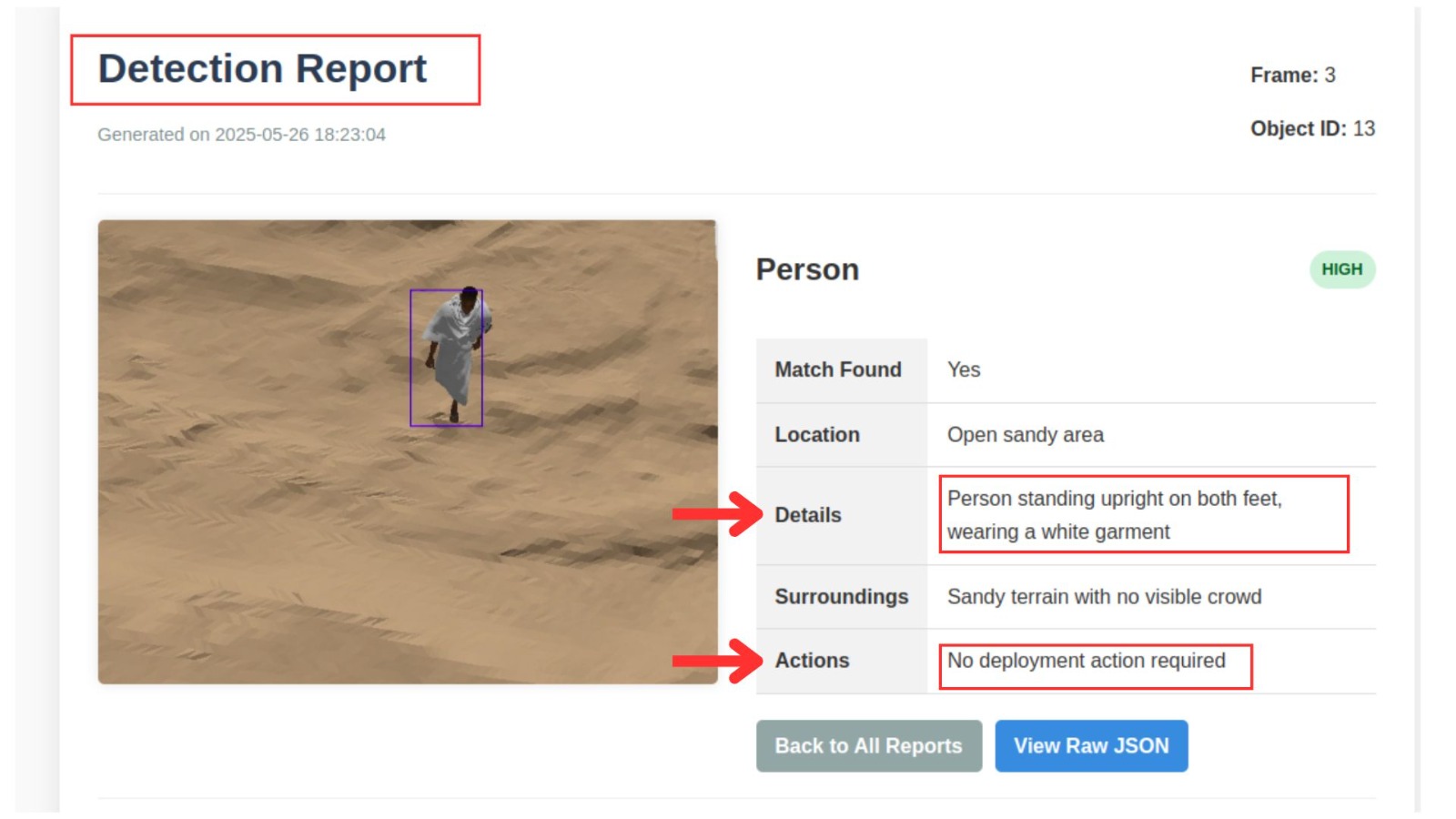Image resolution: width=1456 pixels, height=819 pixels.
Task: Click the Frame: 3 label
Action: click(1293, 76)
